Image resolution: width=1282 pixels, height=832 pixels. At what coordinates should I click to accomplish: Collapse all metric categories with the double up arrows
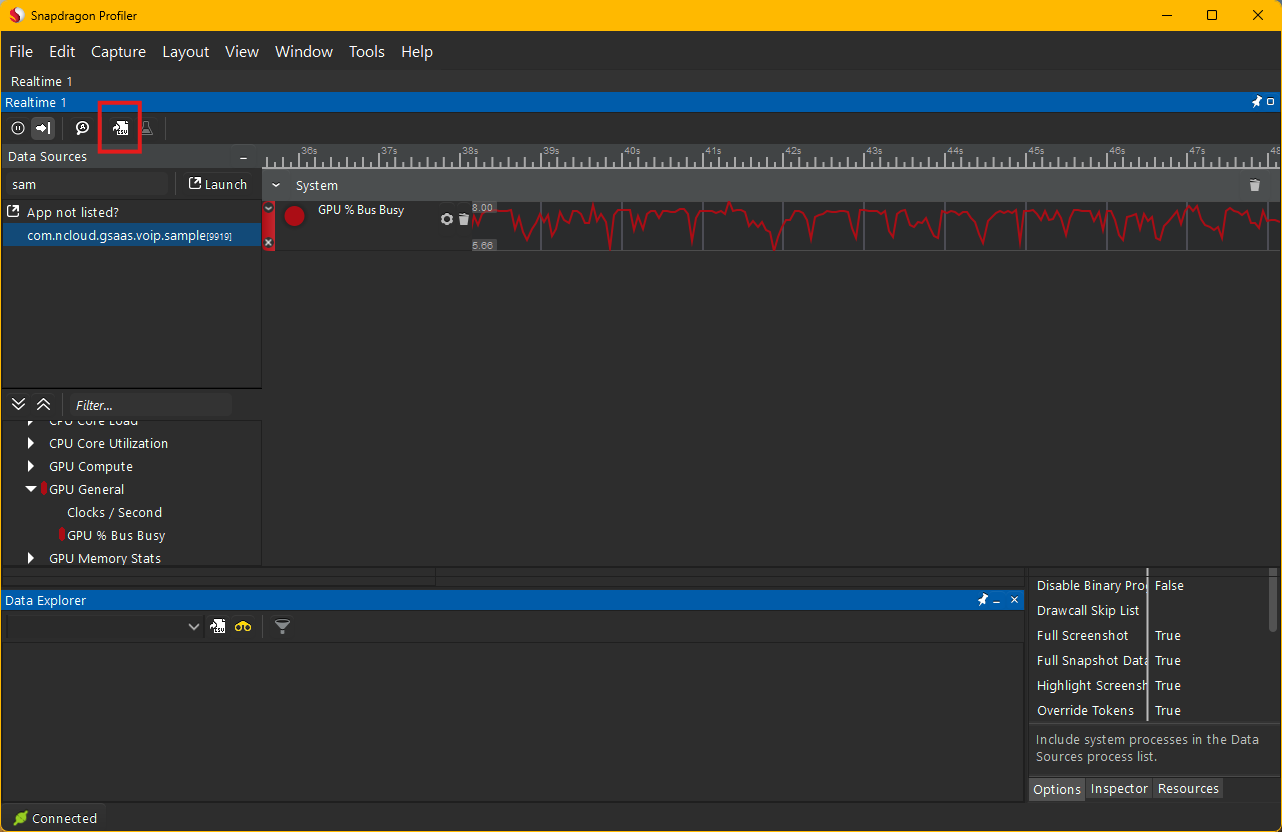pyautogui.click(x=43, y=404)
